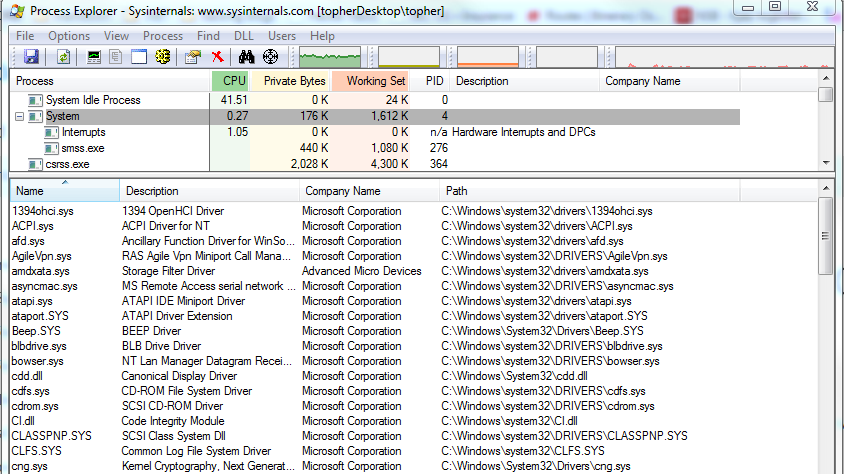Image resolution: width=844 pixels, height=474 pixels.
Task: Select afd.sys driver row
Action: coord(375,241)
